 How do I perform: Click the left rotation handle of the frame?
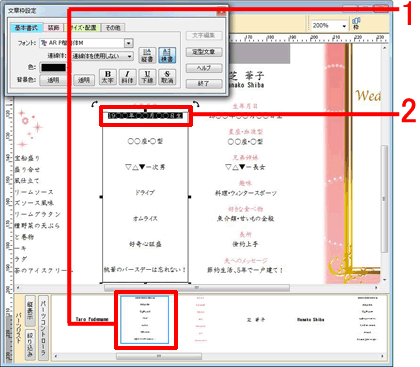coord(95,105)
